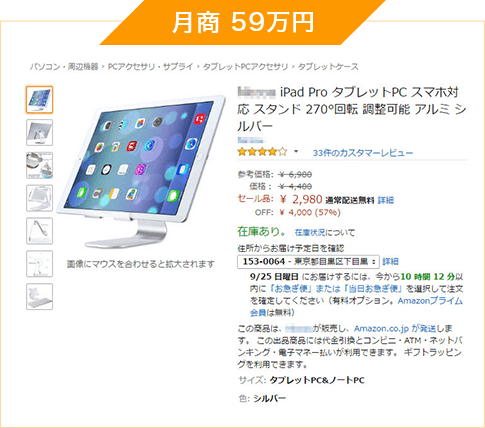Screen dimensions: 485x428
Task: Open the 33件のカスタマーレビュー link
Action: [363, 153]
